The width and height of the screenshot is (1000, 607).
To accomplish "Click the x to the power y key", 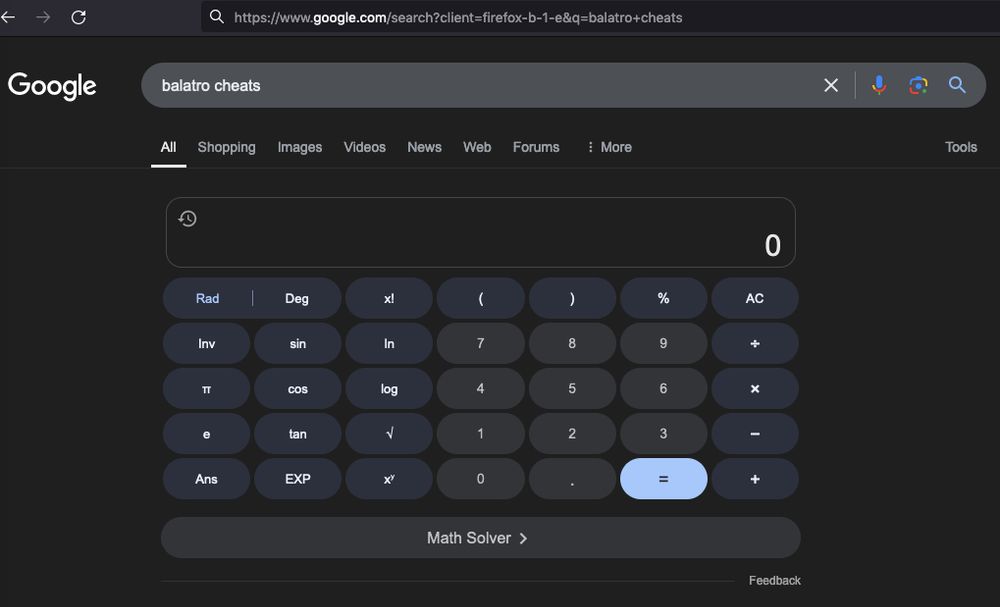I will 389,479.
